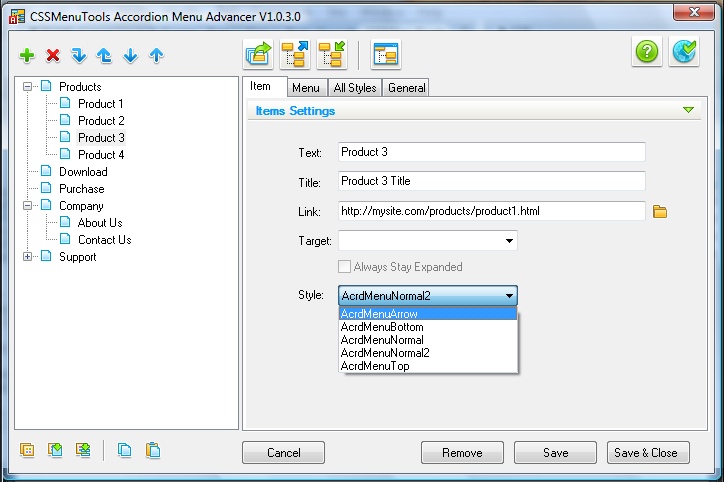Choose AcrdMenuArrow from the style list
Screen dimensions: 724x482
[x=428, y=314]
